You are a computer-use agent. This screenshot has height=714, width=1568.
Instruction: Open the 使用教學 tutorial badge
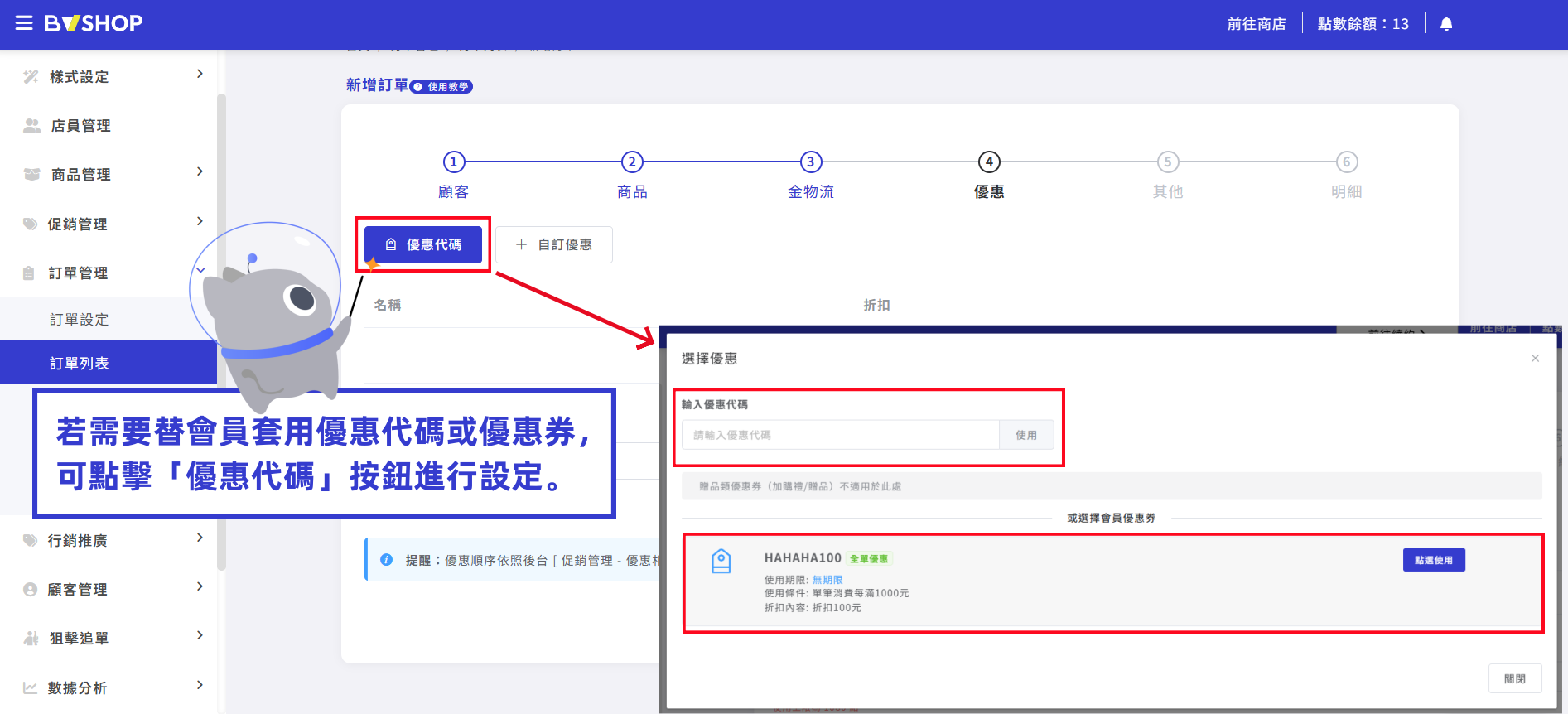(441, 87)
